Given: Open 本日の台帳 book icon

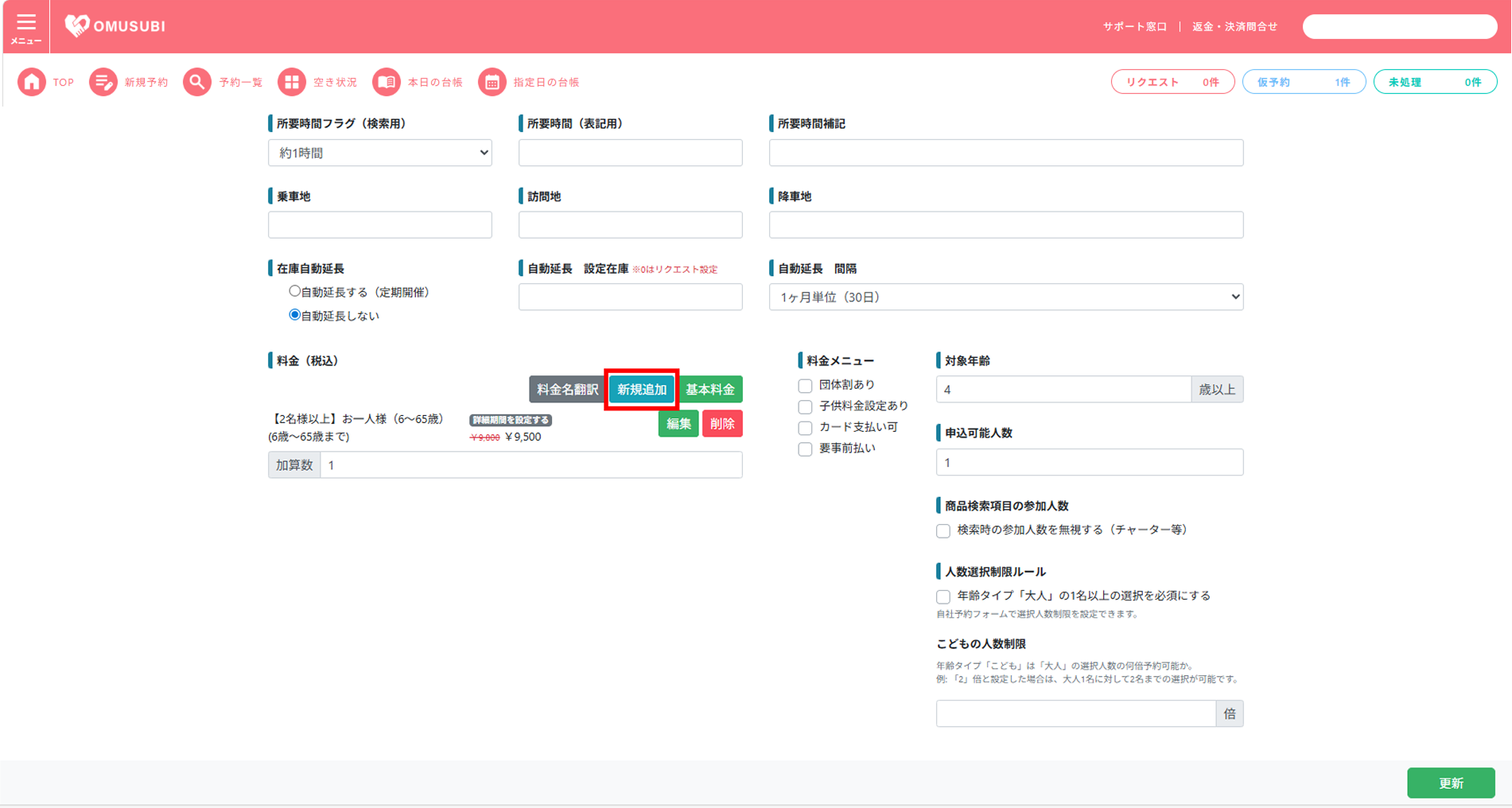Looking at the screenshot, I should tap(387, 82).
